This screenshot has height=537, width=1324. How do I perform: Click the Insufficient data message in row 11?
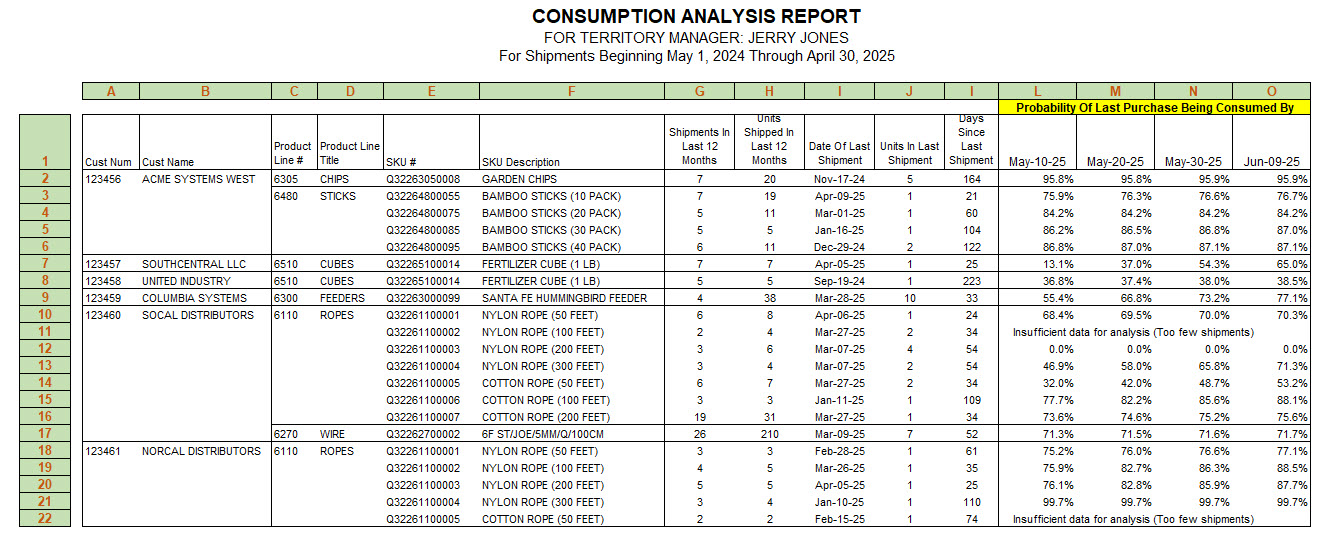coord(1133,332)
